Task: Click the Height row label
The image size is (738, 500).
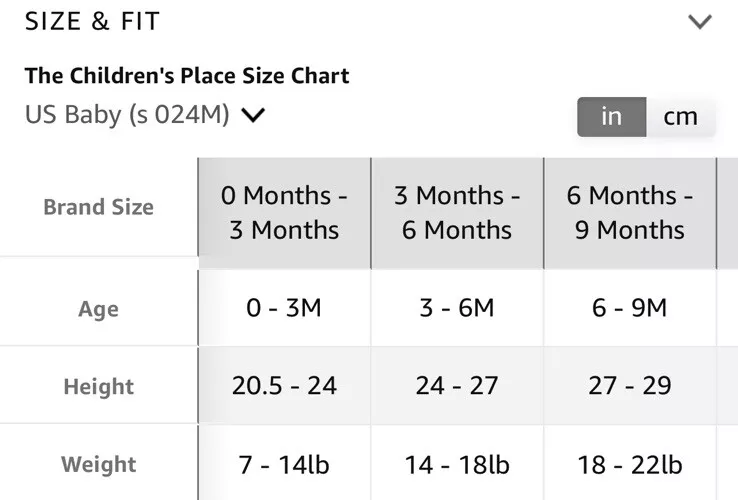Action: coord(99,387)
